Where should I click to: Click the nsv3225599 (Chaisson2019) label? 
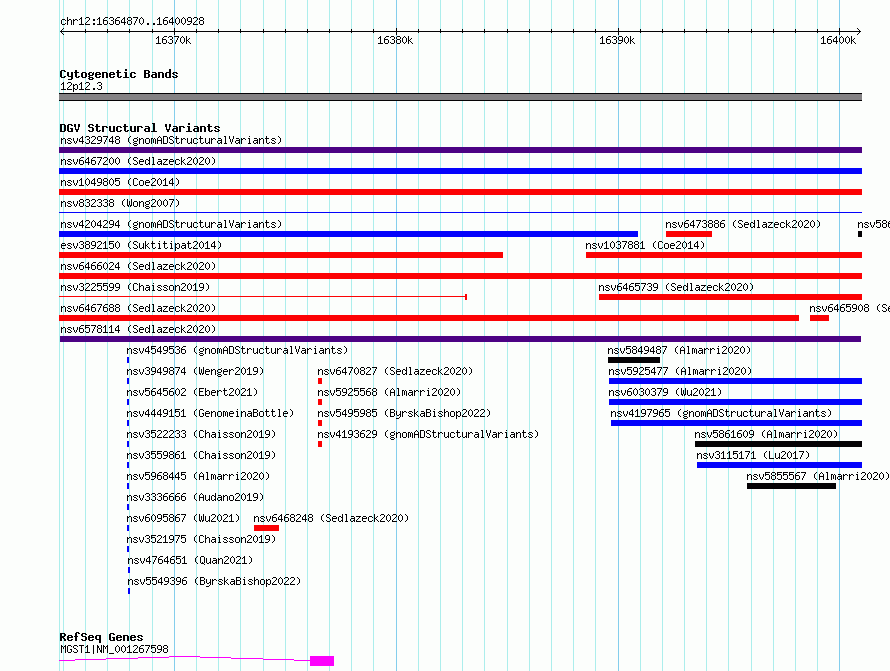click(x=135, y=287)
